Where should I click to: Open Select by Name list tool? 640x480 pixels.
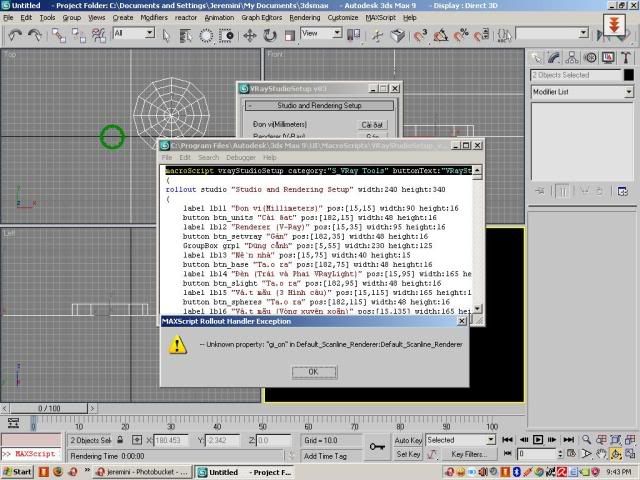click(186, 36)
